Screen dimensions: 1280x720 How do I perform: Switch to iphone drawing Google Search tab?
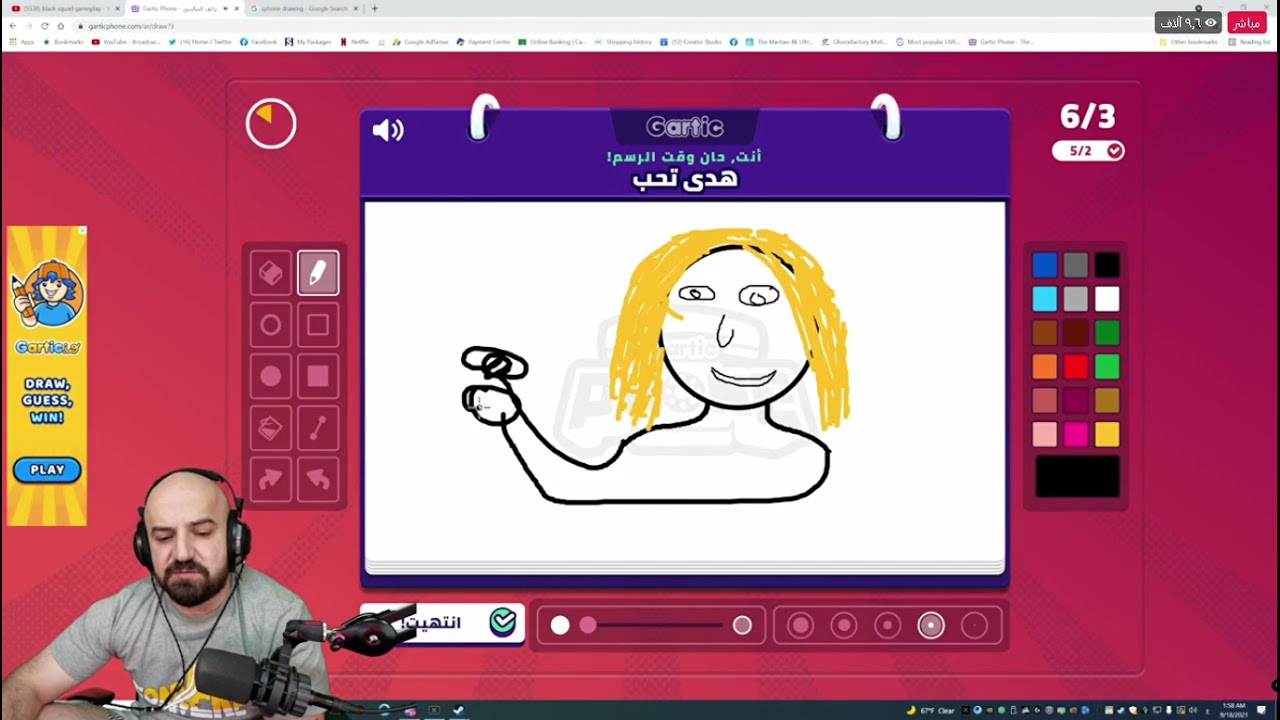coord(303,8)
